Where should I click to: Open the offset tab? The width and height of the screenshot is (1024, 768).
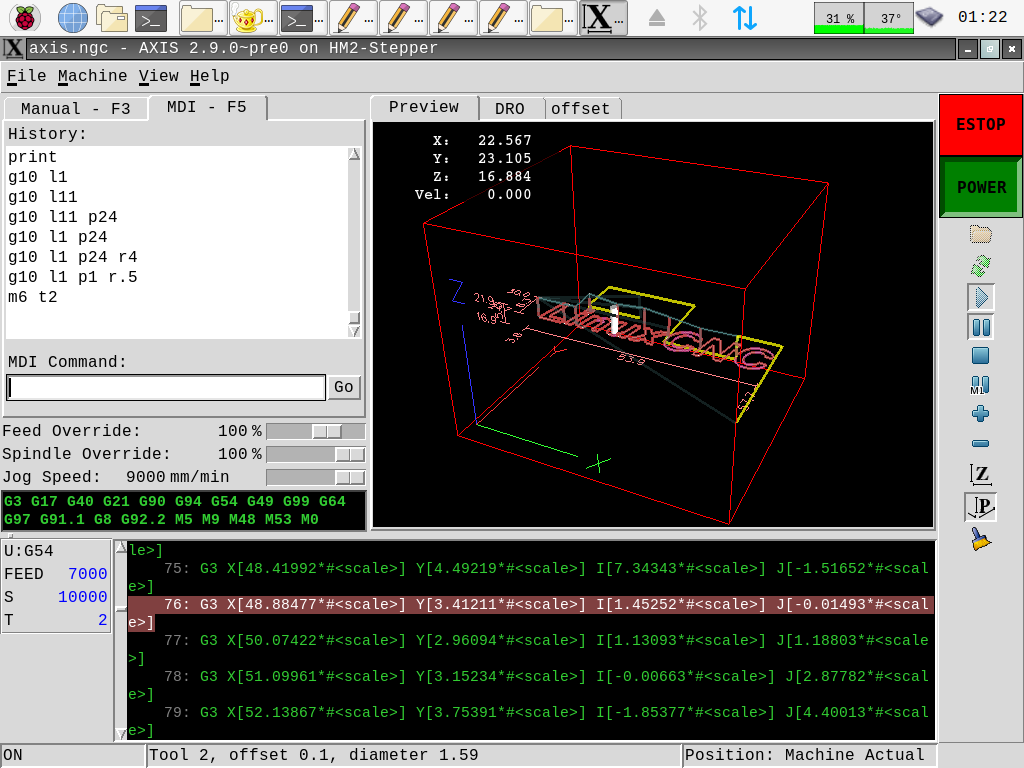pyautogui.click(x=581, y=108)
